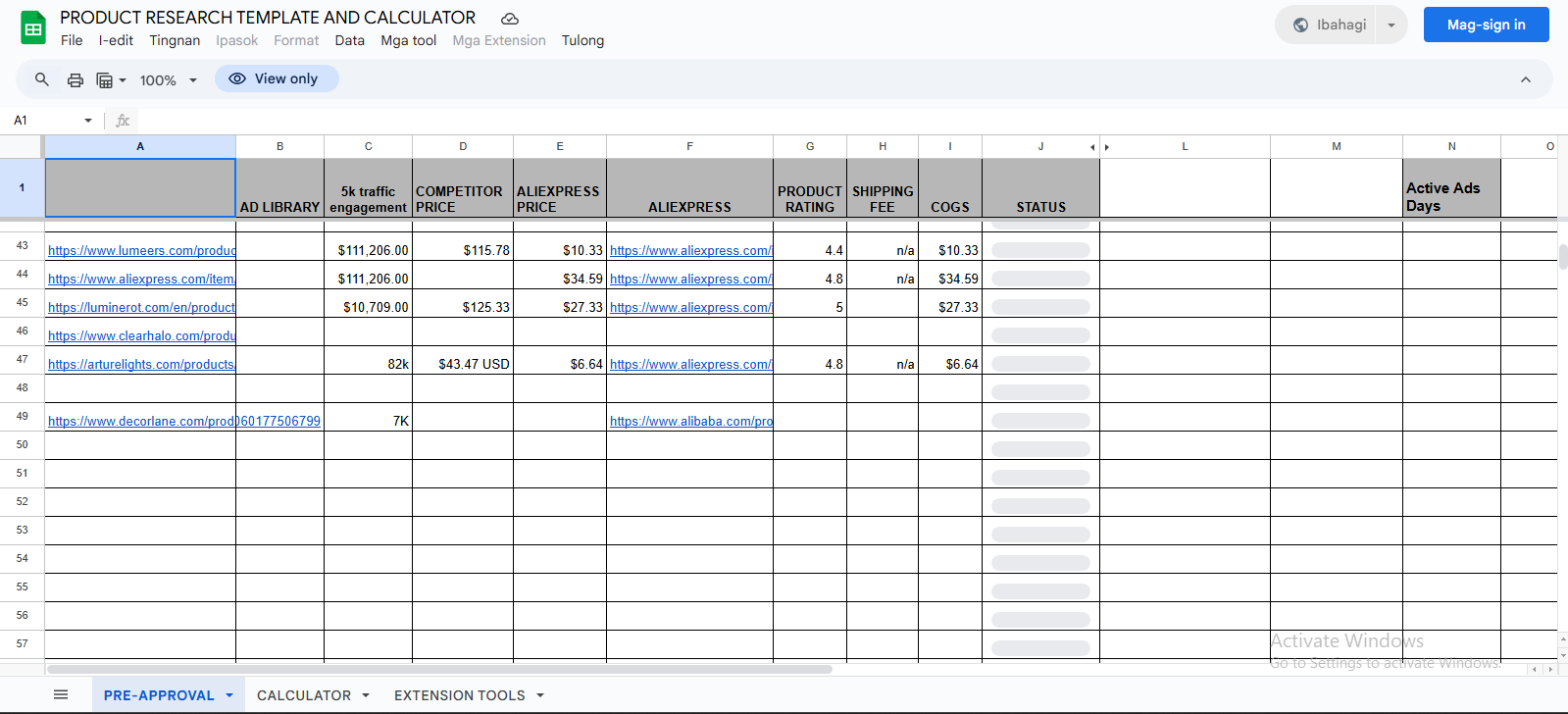The width and height of the screenshot is (1568, 714).
Task: Open the Name box dropdown arrow
Action: (x=88, y=121)
